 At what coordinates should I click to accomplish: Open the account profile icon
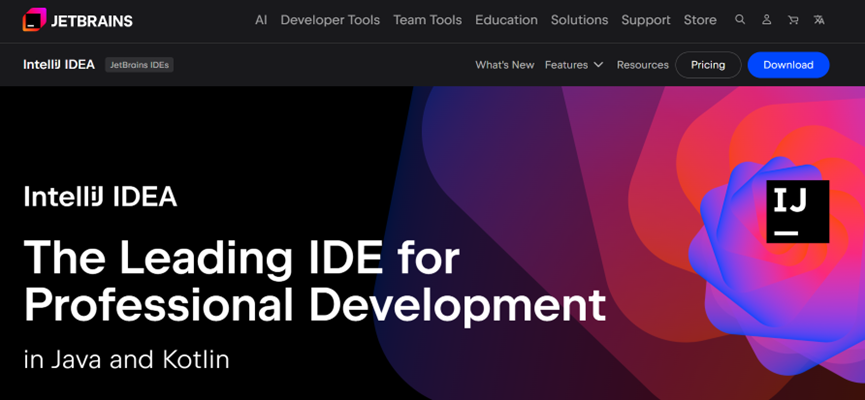(x=766, y=20)
